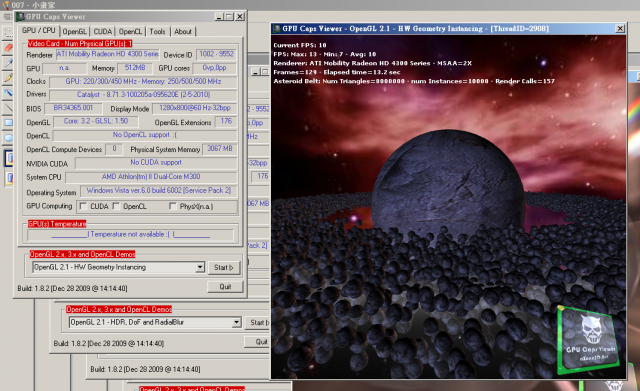
Task: Click GPU Caps Viewer title bar icon
Action: [x=20, y=17]
